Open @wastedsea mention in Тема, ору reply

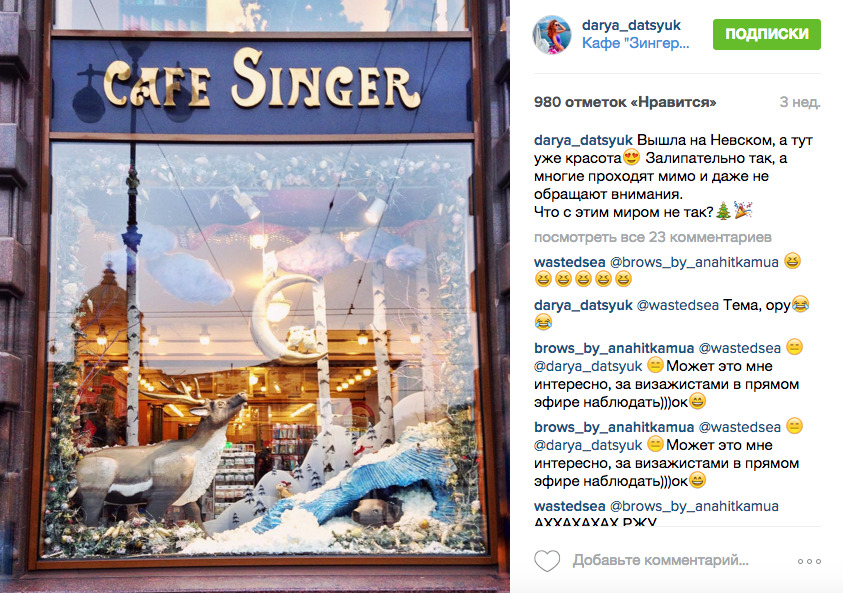click(x=677, y=305)
